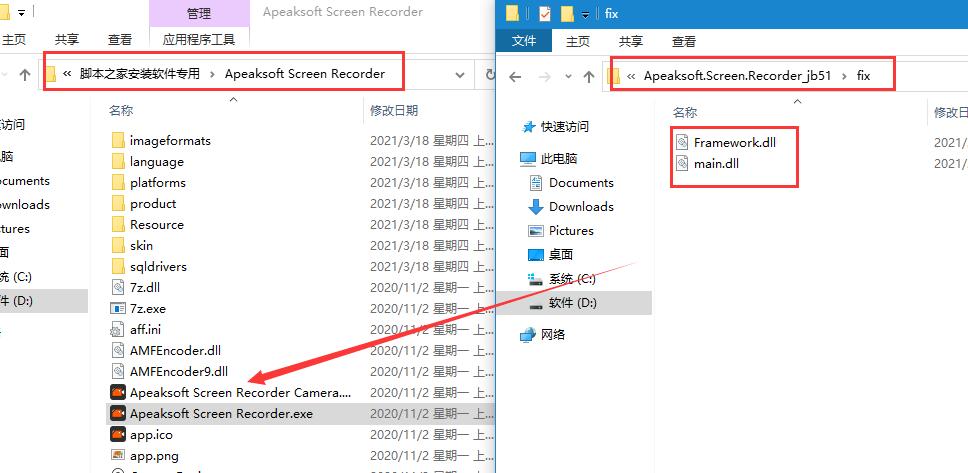This screenshot has width=968, height=473.
Task: Open 文件 menu in fix window
Action: [x=524, y=41]
